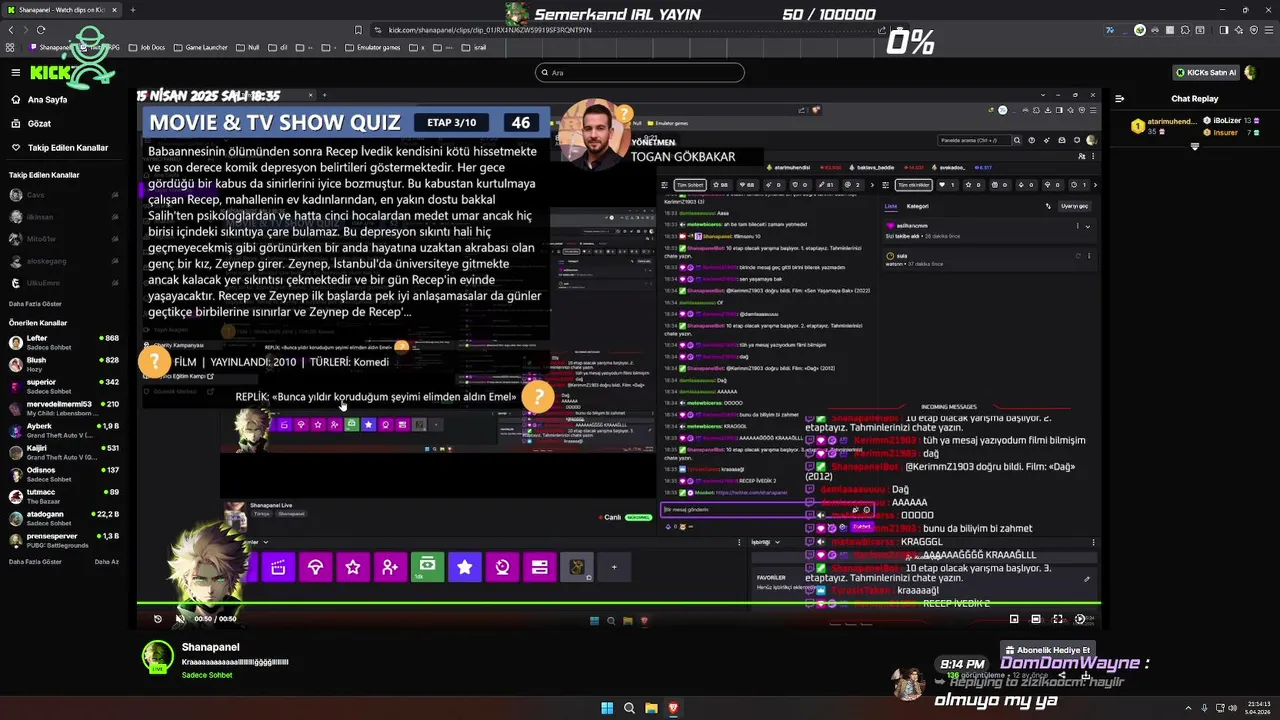
Task: Expand the chat leaderboard arrow
Action: (x=1194, y=146)
